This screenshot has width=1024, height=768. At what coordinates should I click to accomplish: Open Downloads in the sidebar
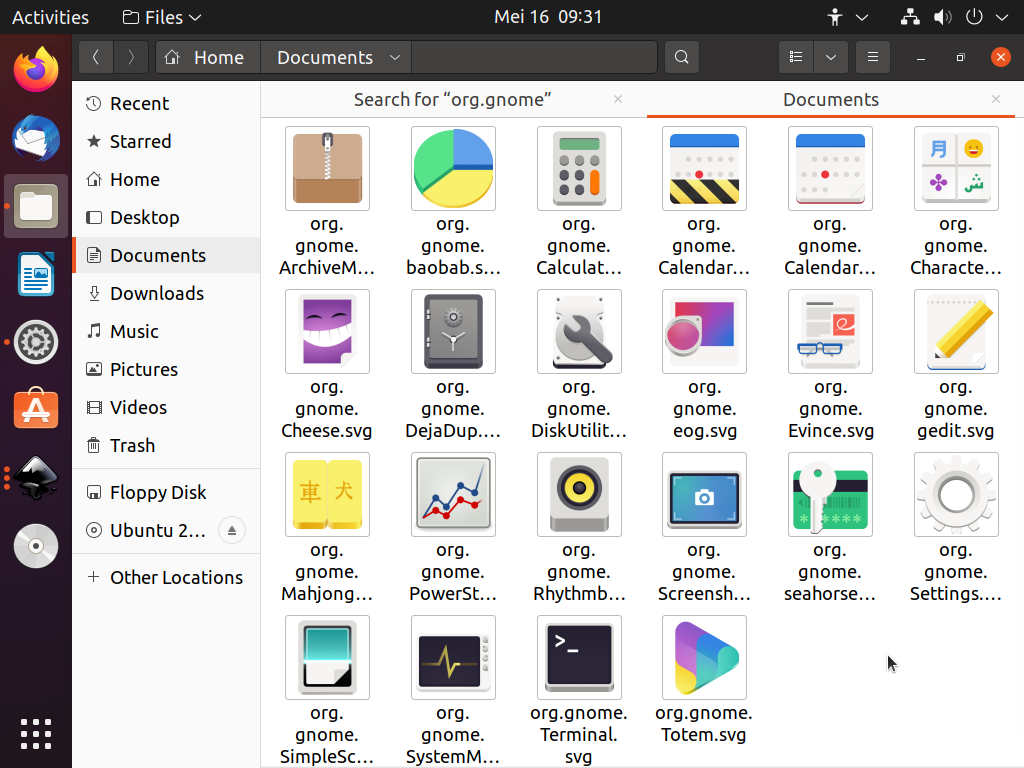(167, 293)
